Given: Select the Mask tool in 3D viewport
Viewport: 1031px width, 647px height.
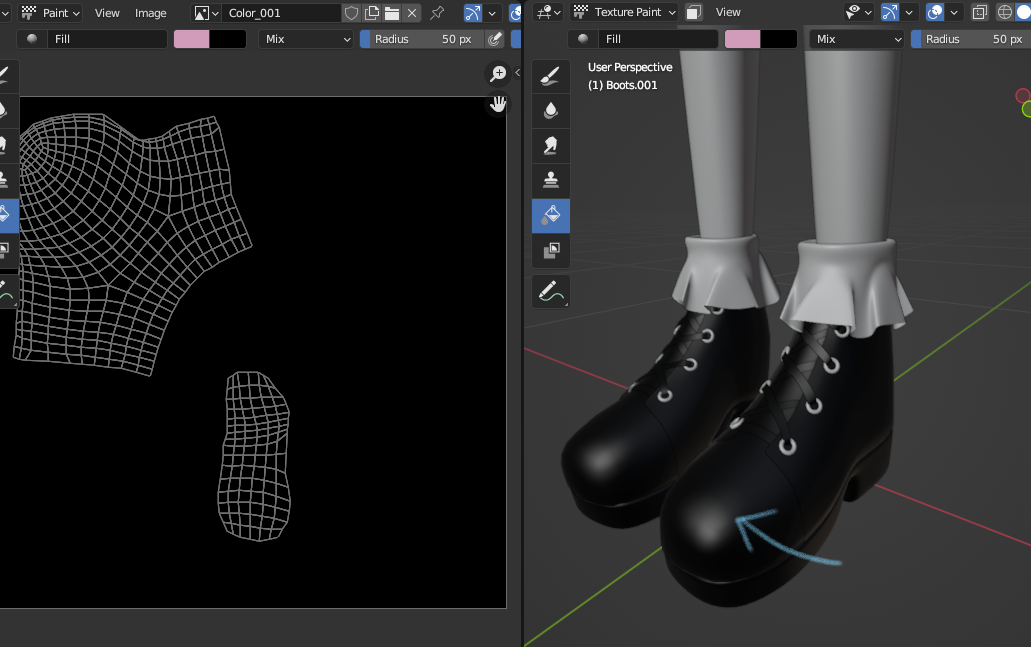Looking at the screenshot, I should click(550, 251).
